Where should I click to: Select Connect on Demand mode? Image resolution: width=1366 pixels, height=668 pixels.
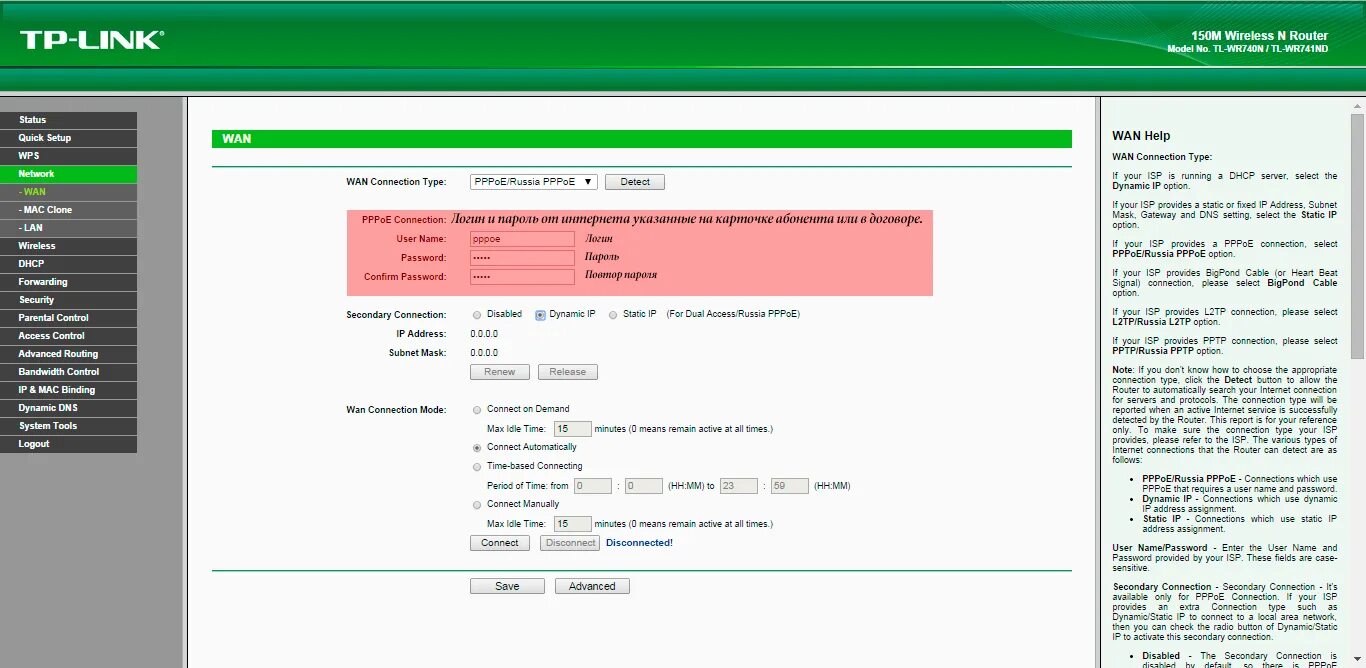(x=477, y=410)
